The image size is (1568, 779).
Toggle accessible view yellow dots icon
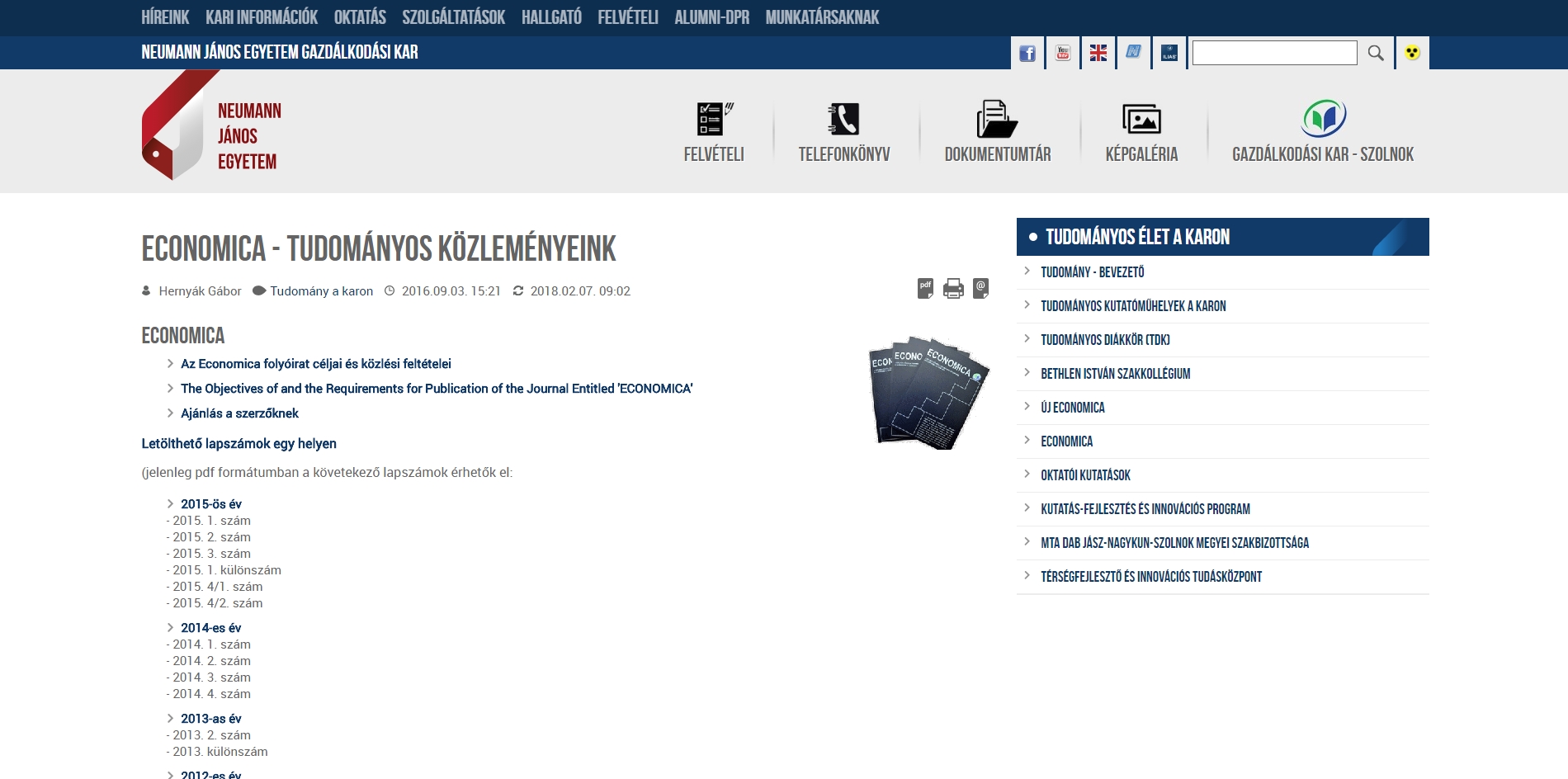coord(1413,53)
